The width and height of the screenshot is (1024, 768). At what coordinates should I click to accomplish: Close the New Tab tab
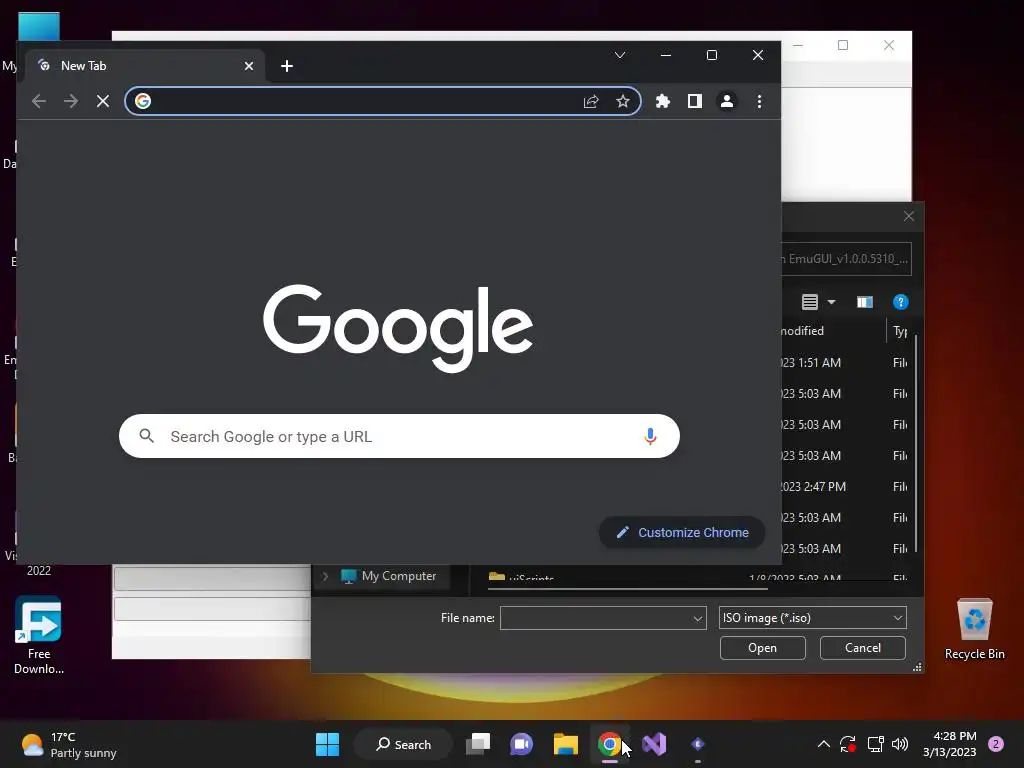pos(249,66)
